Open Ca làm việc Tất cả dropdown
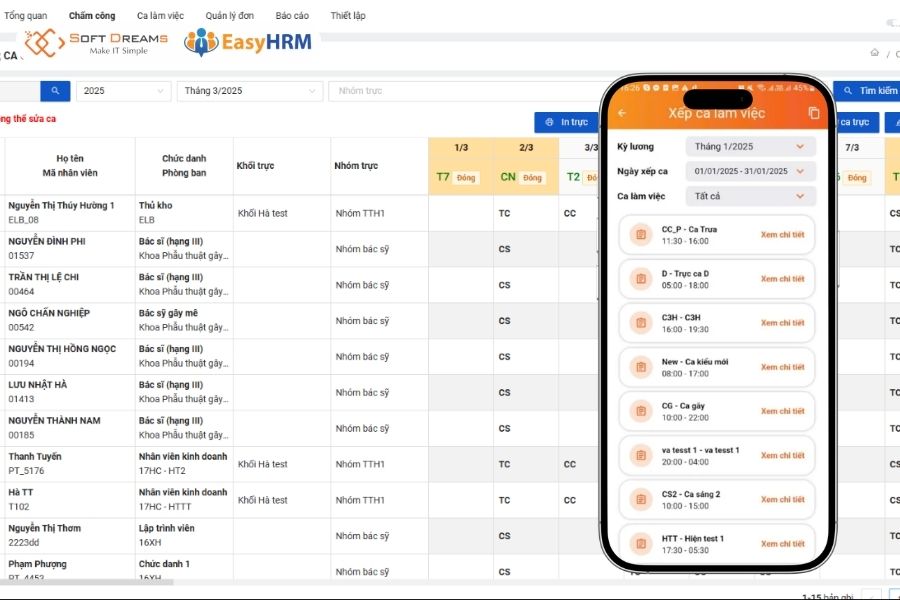The width and height of the screenshot is (900, 600). 750,196
